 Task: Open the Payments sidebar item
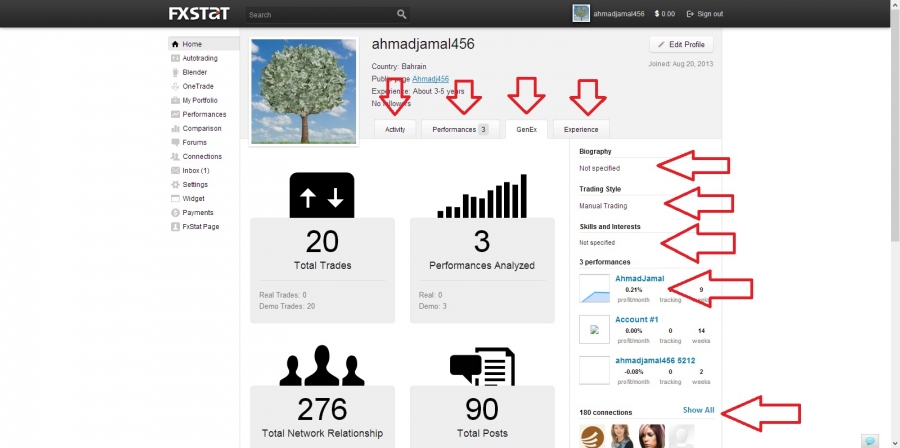tap(197, 212)
